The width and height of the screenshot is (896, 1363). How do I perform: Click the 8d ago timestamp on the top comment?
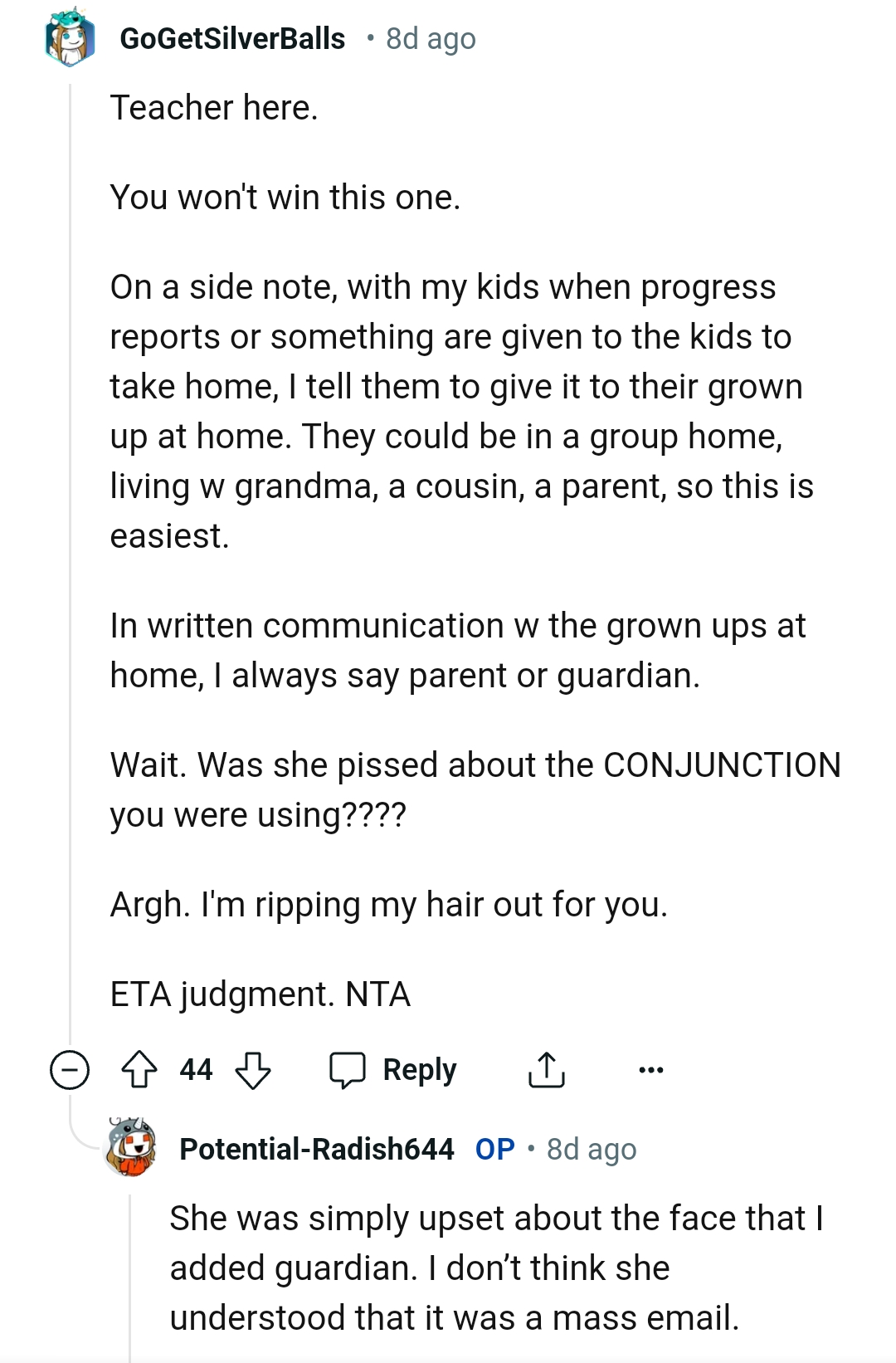pos(428,37)
